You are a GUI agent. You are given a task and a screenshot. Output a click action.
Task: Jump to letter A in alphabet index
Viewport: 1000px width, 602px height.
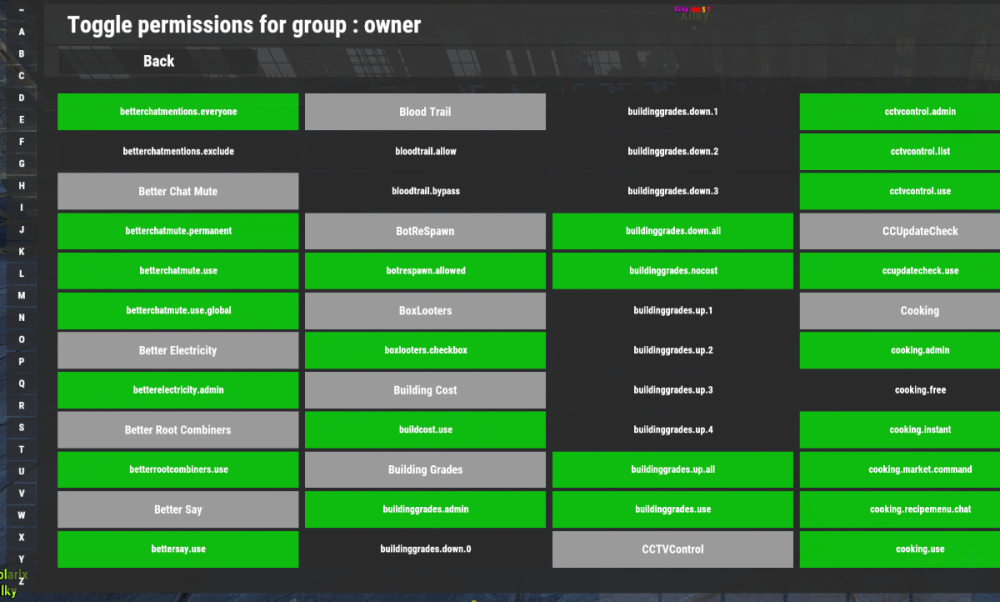coord(21,31)
